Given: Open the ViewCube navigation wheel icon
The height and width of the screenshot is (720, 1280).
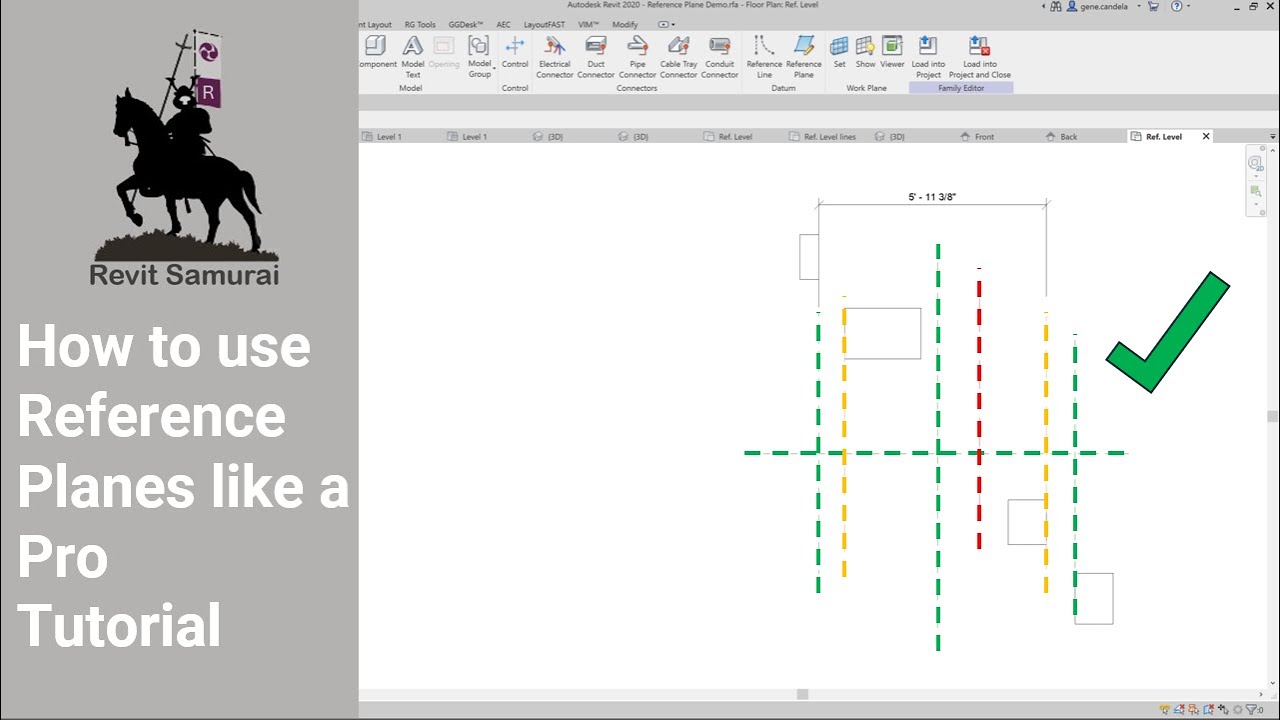Looking at the screenshot, I should (1255, 163).
